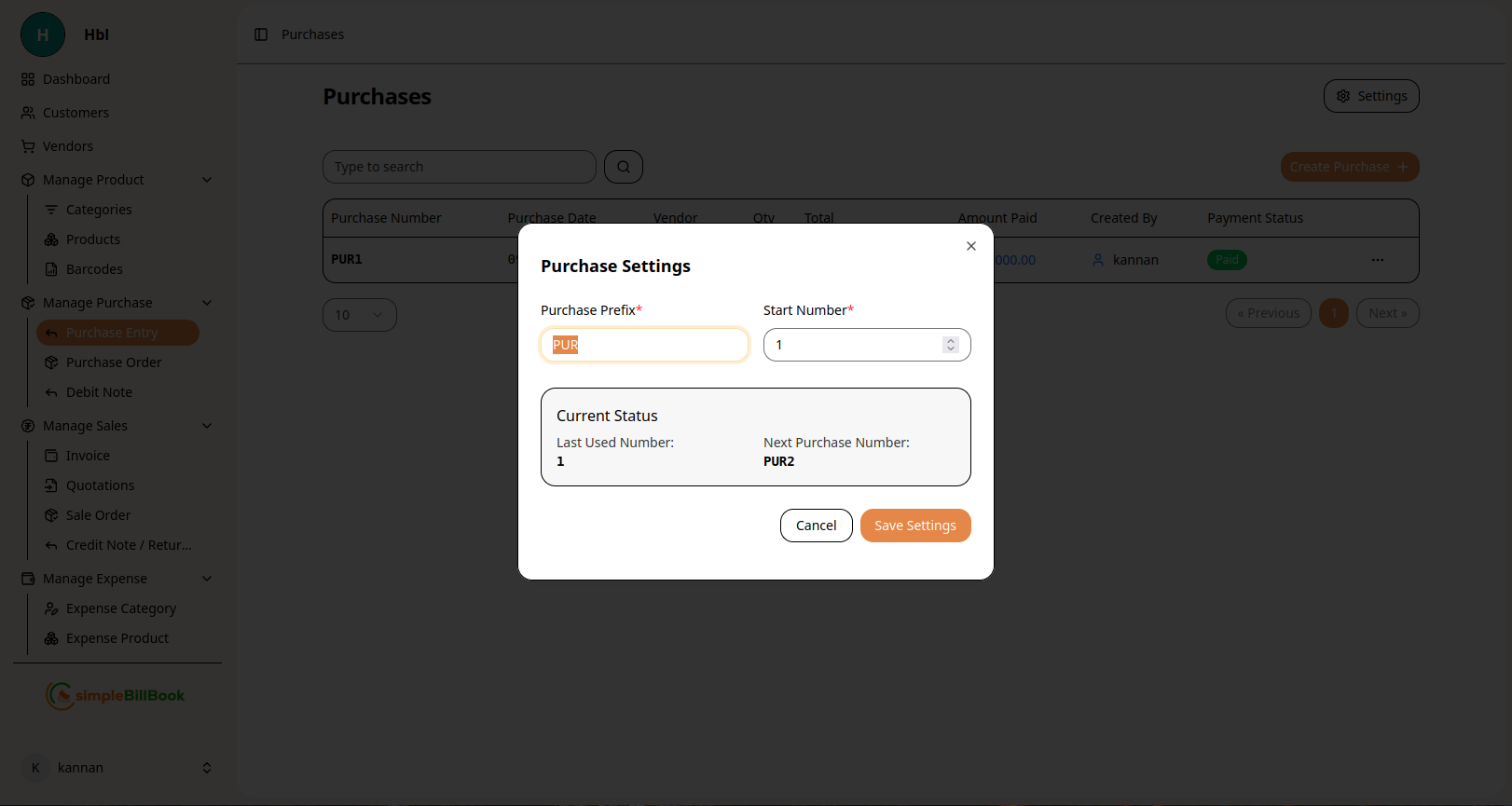Click the gear Settings button

tap(1371, 96)
